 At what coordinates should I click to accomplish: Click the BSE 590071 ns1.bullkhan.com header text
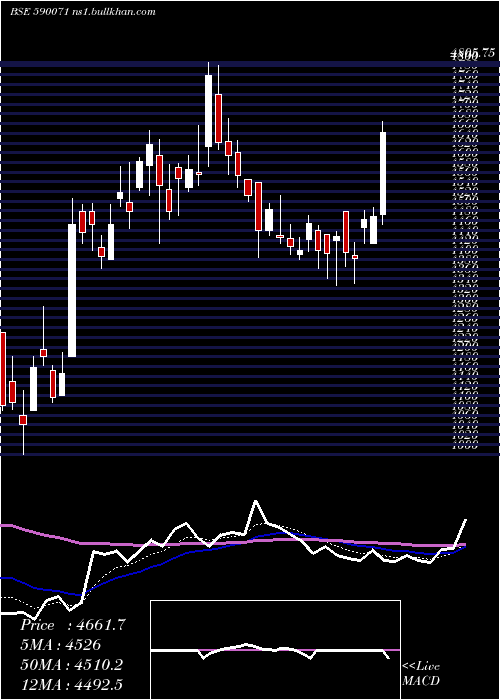82,12
